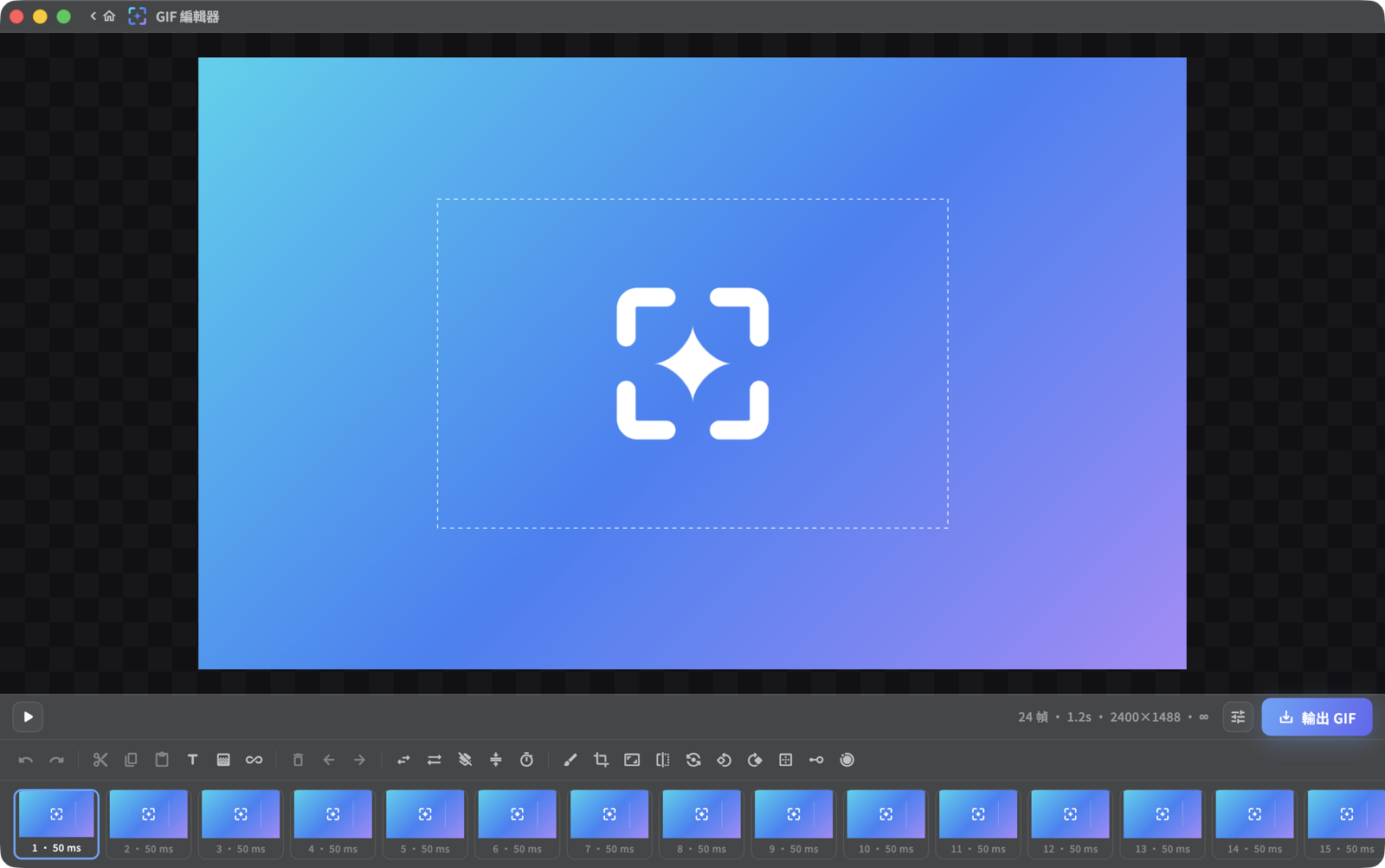Click the crossed-out layers icon

(x=465, y=760)
